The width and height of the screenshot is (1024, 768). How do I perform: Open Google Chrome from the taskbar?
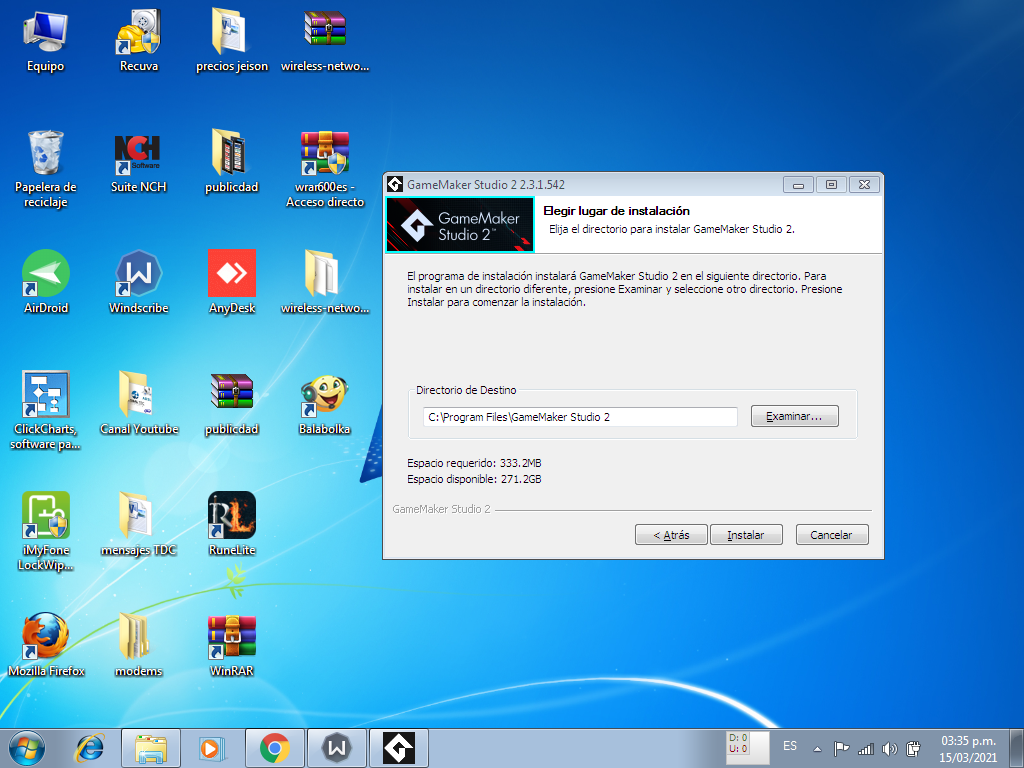point(275,748)
